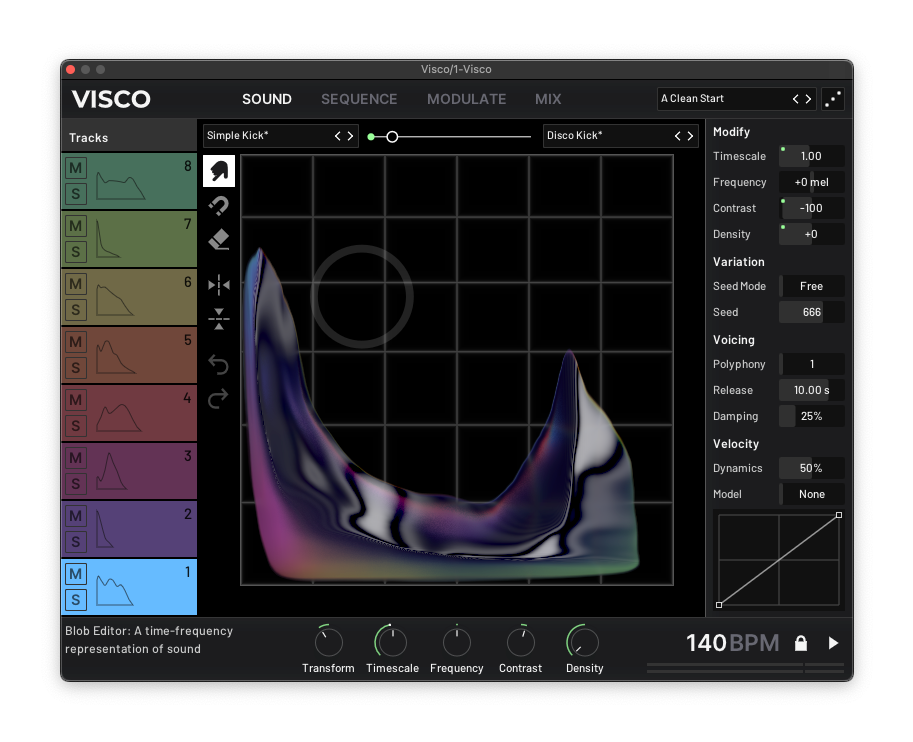Mute track 1
Viewport: 913px width, 742px height.
(x=76, y=573)
